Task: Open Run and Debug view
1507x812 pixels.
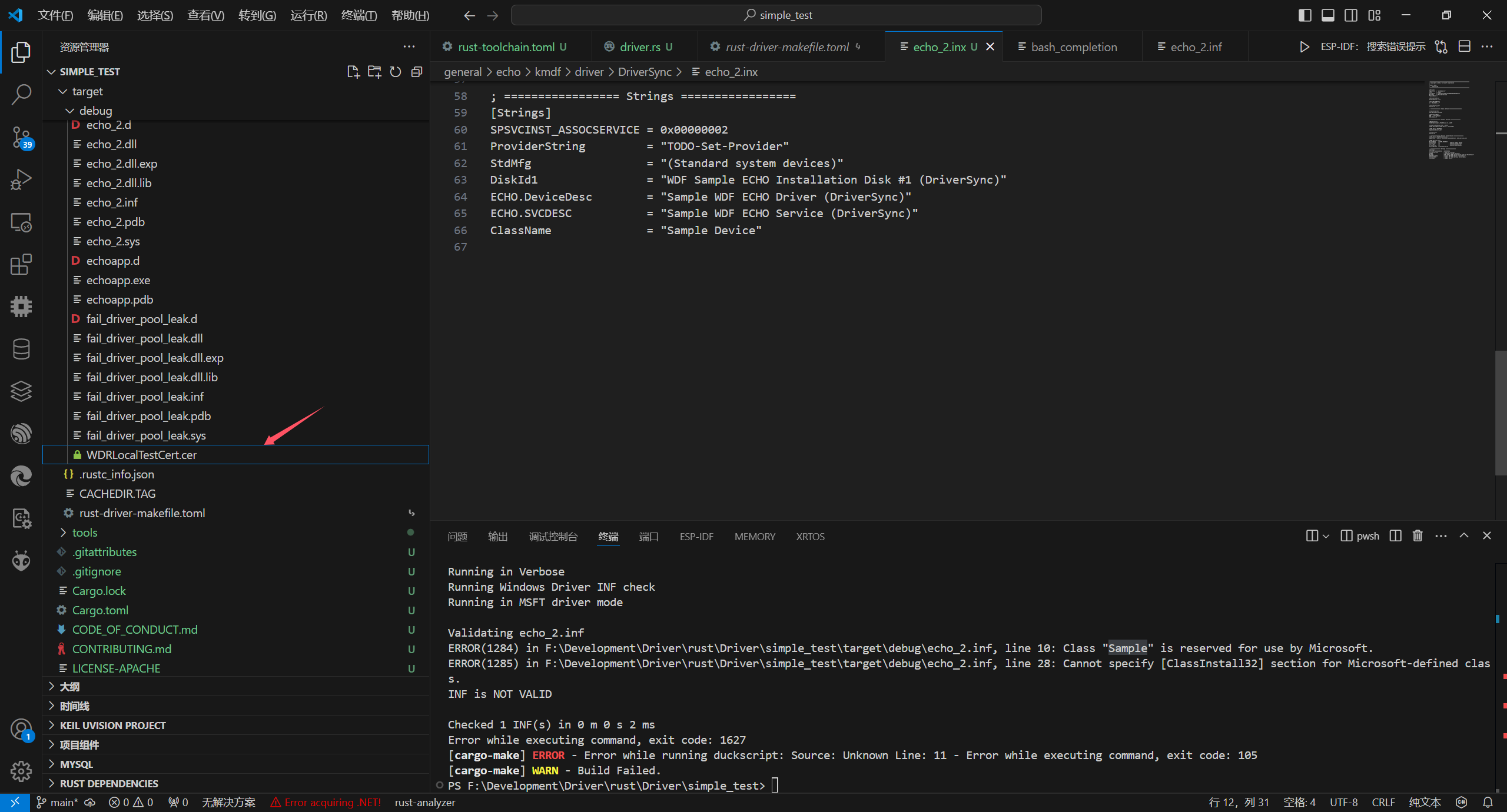Action: pos(21,179)
